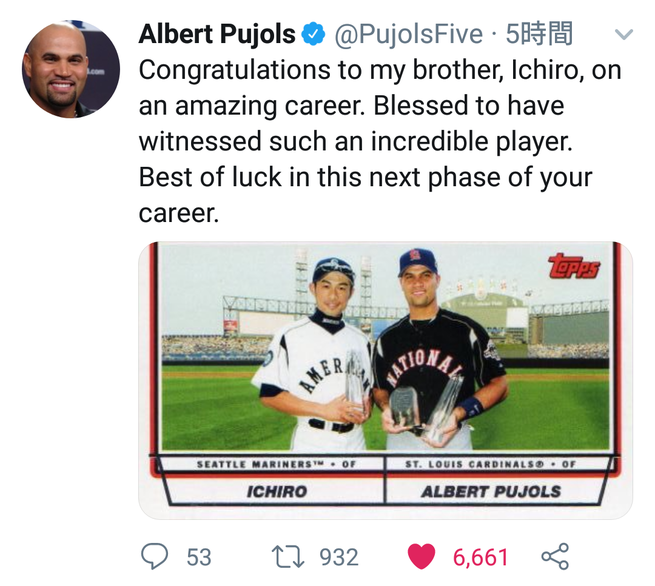The image size is (655, 586).
Task: Click the ICHIRO name label on card
Action: click(276, 492)
